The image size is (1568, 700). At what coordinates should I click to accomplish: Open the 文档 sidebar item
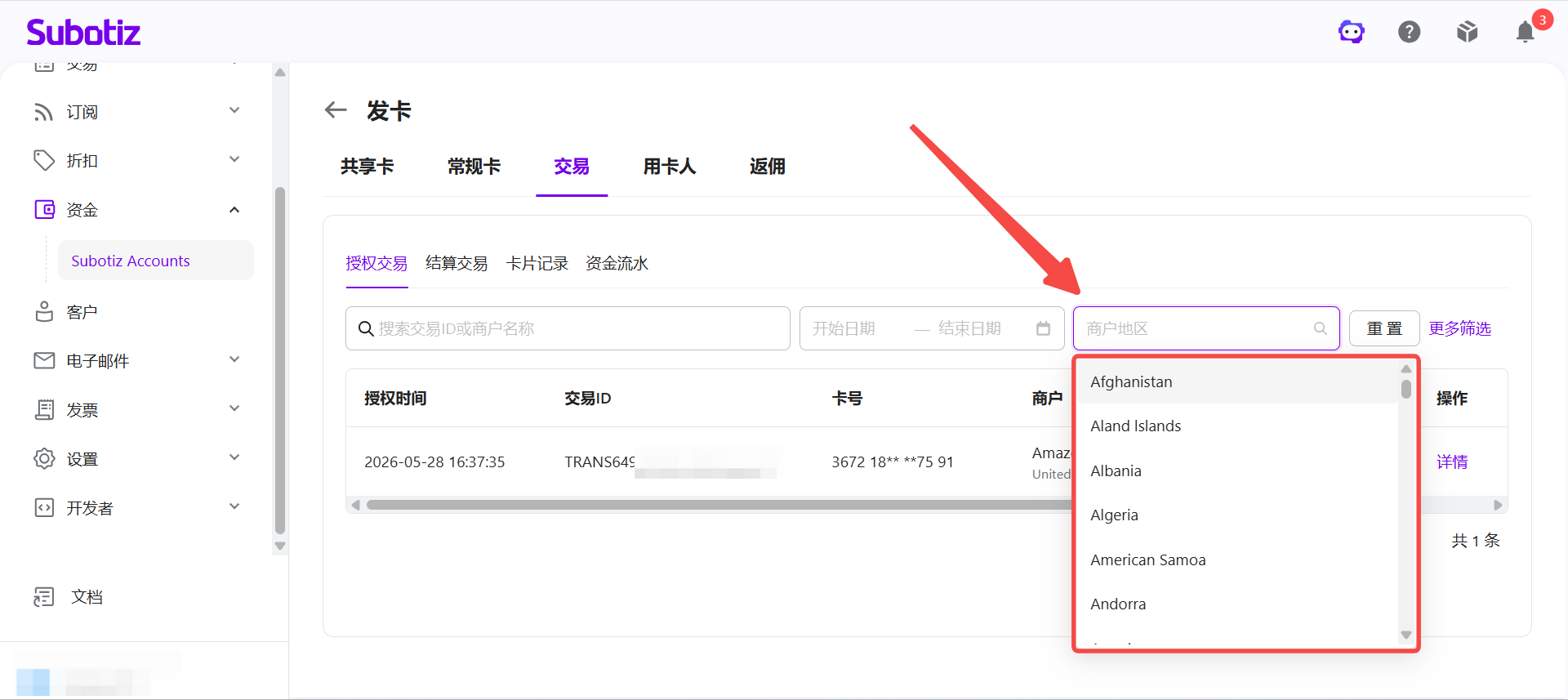87,597
